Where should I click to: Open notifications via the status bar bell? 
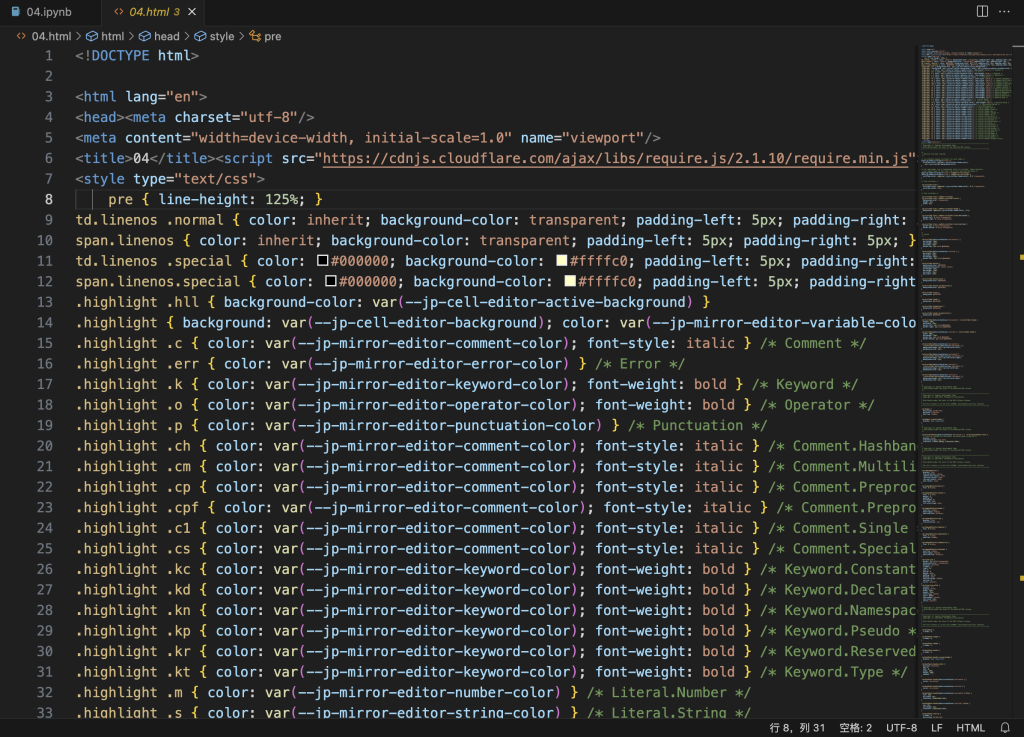pyautogui.click(x=1005, y=727)
